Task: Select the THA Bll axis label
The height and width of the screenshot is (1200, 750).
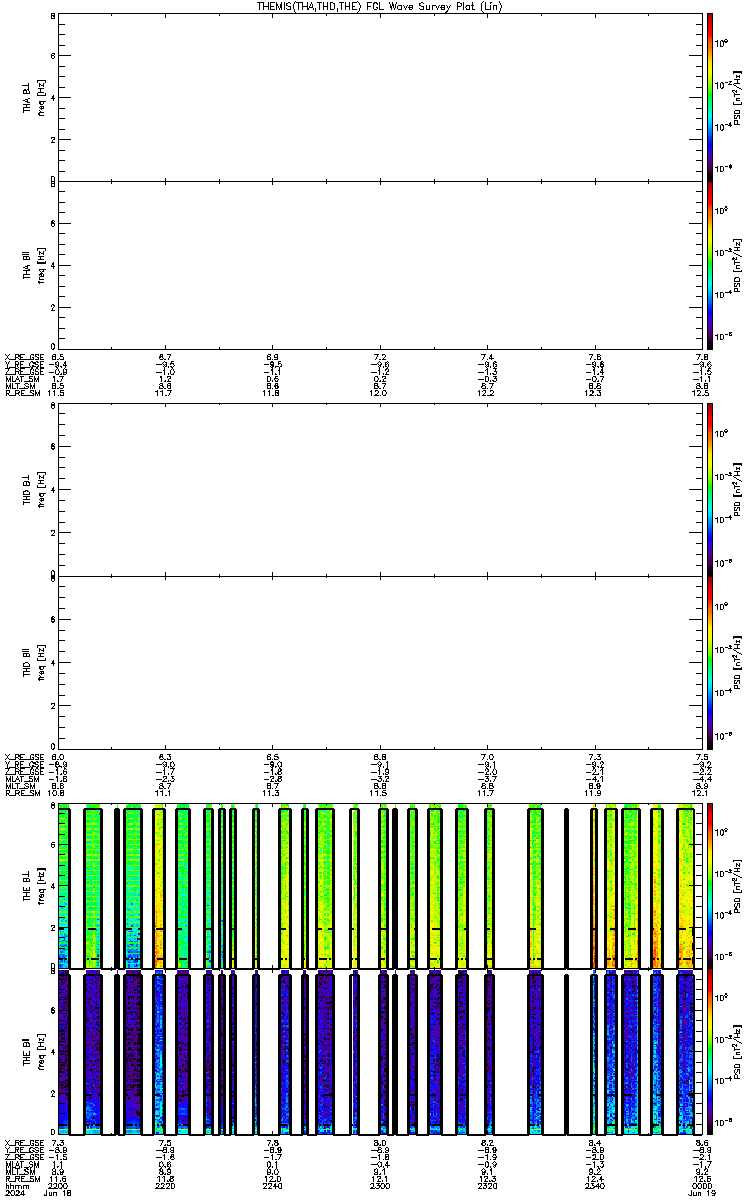Action: pyautogui.click(x=27, y=265)
